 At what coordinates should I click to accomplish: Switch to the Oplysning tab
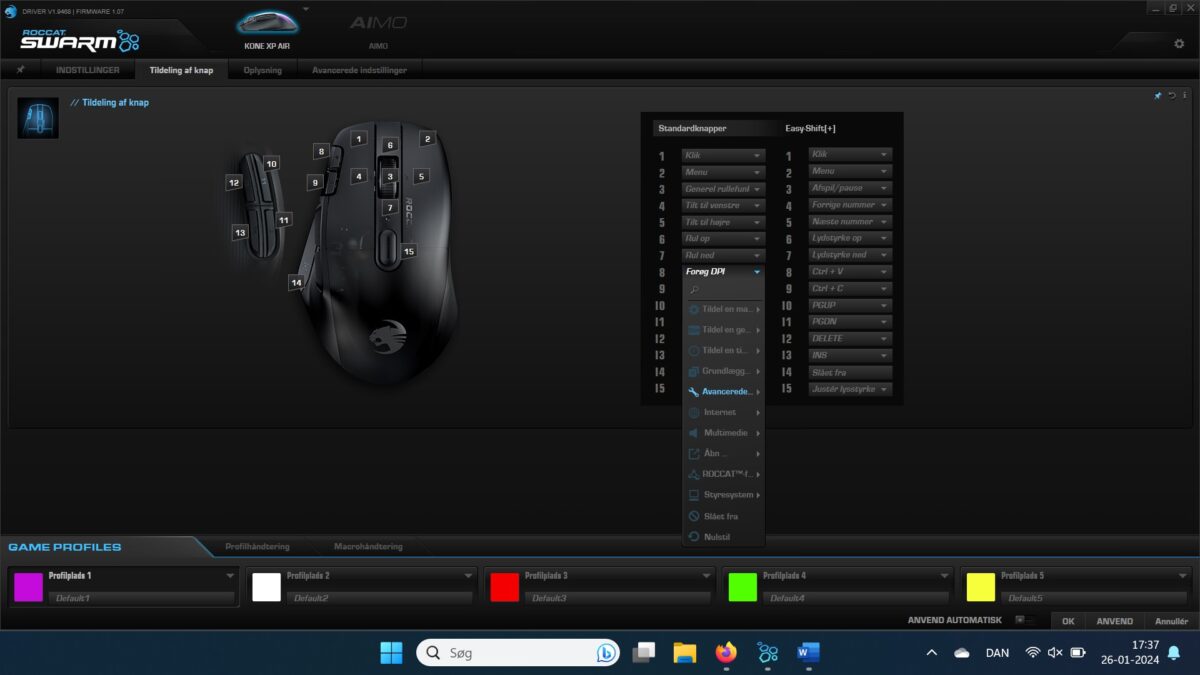point(263,70)
